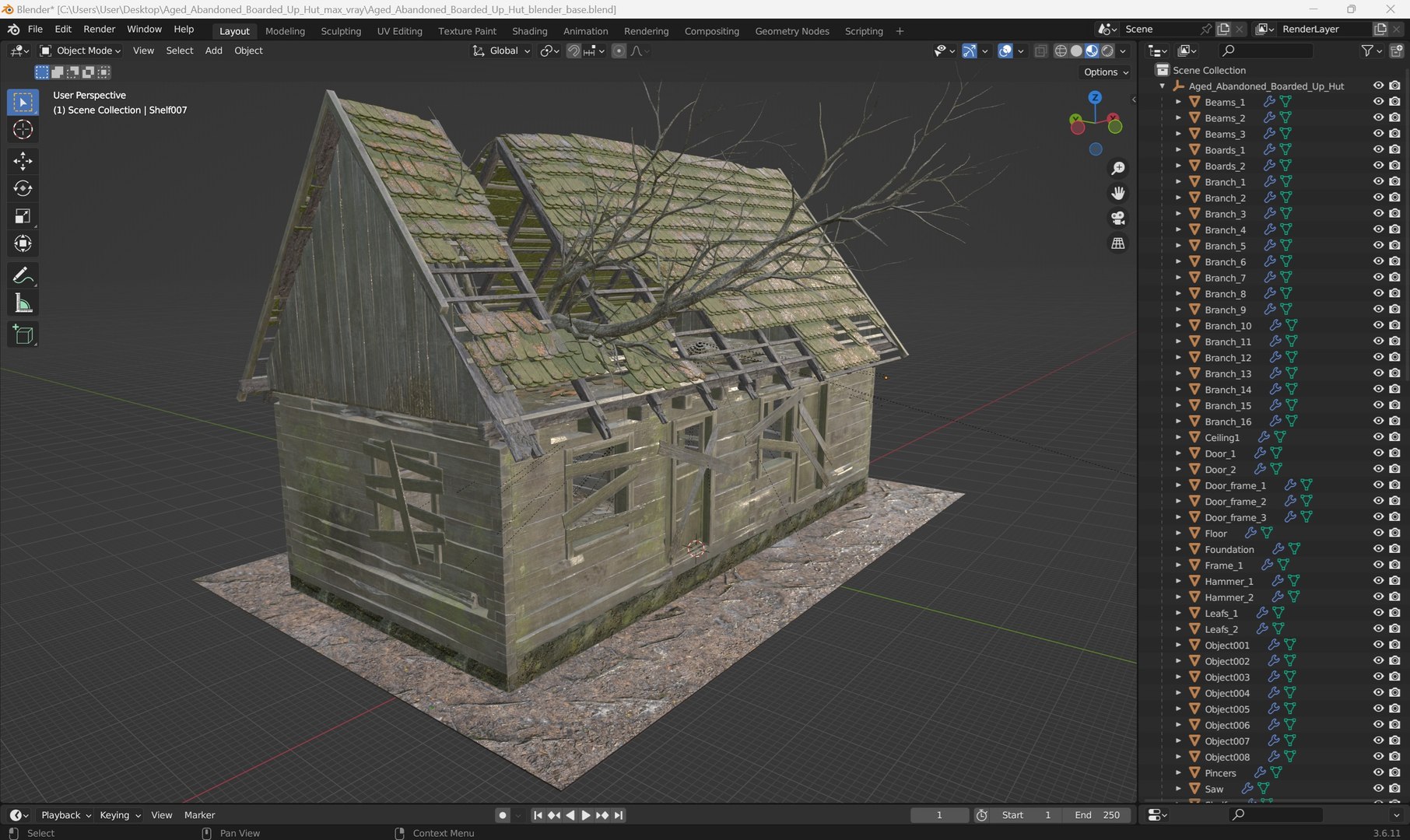The height and width of the screenshot is (840, 1410).
Task: Toggle Foundation eye visibility
Action: click(x=1378, y=549)
